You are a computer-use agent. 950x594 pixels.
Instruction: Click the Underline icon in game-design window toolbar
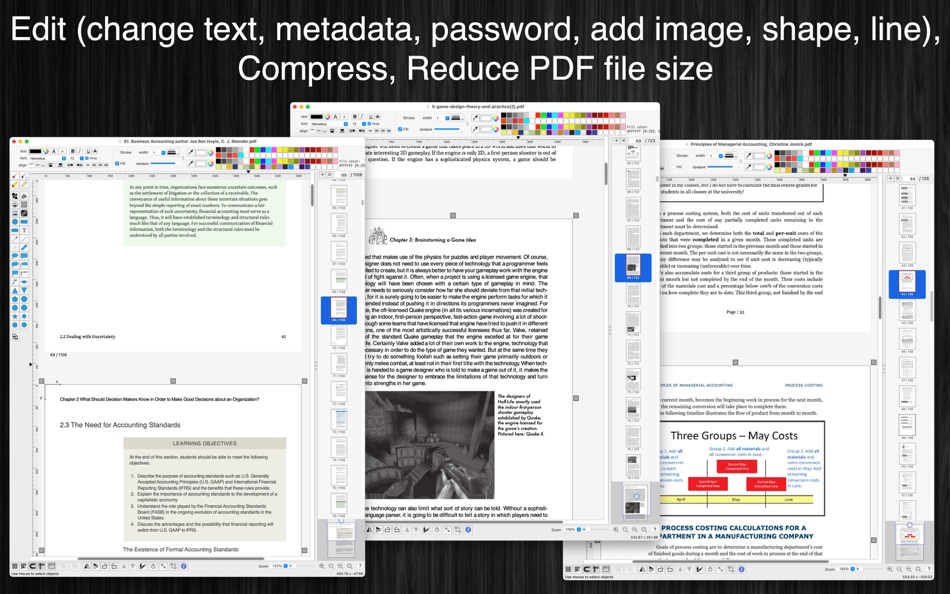(371, 116)
